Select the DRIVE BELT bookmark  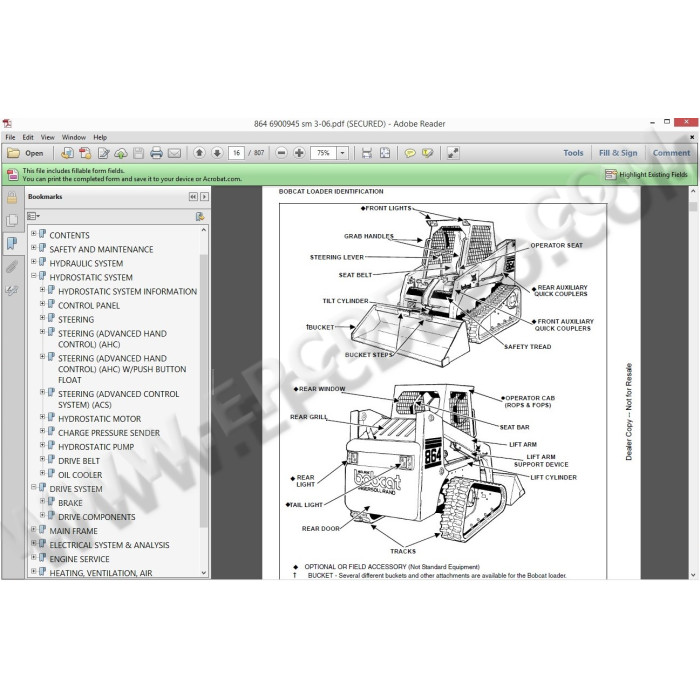coord(79,461)
